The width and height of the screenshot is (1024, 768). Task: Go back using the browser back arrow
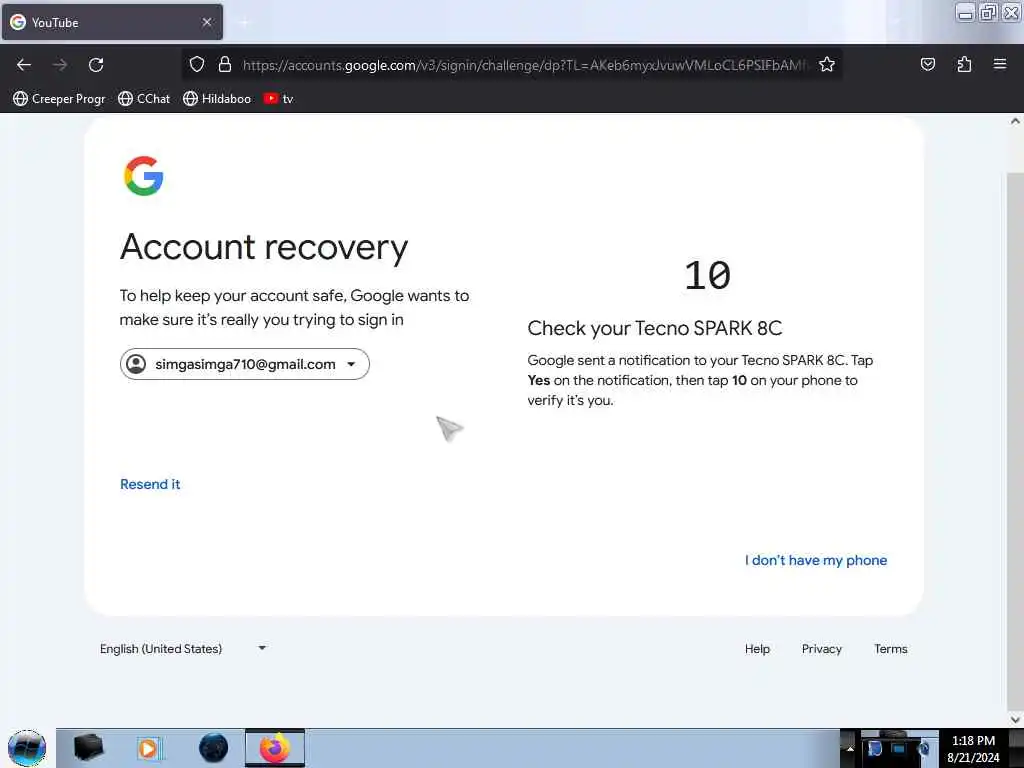point(24,65)
